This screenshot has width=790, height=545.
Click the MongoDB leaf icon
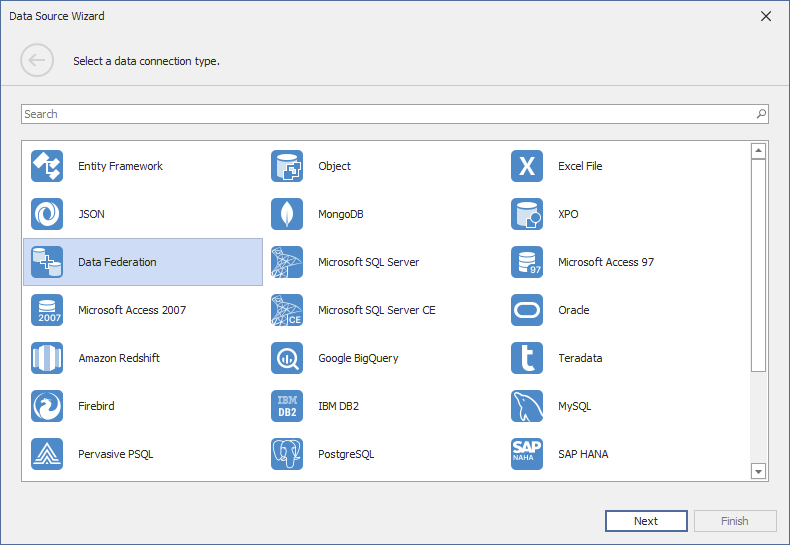pos(287,214)
